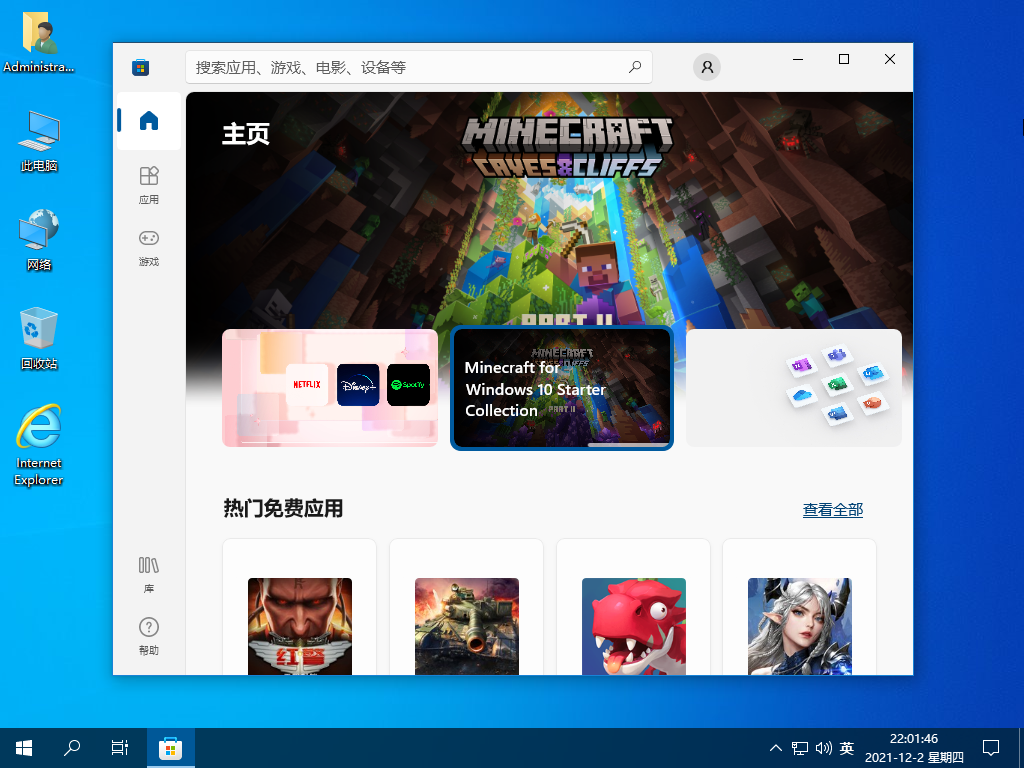Select the Administrator folder desktop icon

[39, 42]
